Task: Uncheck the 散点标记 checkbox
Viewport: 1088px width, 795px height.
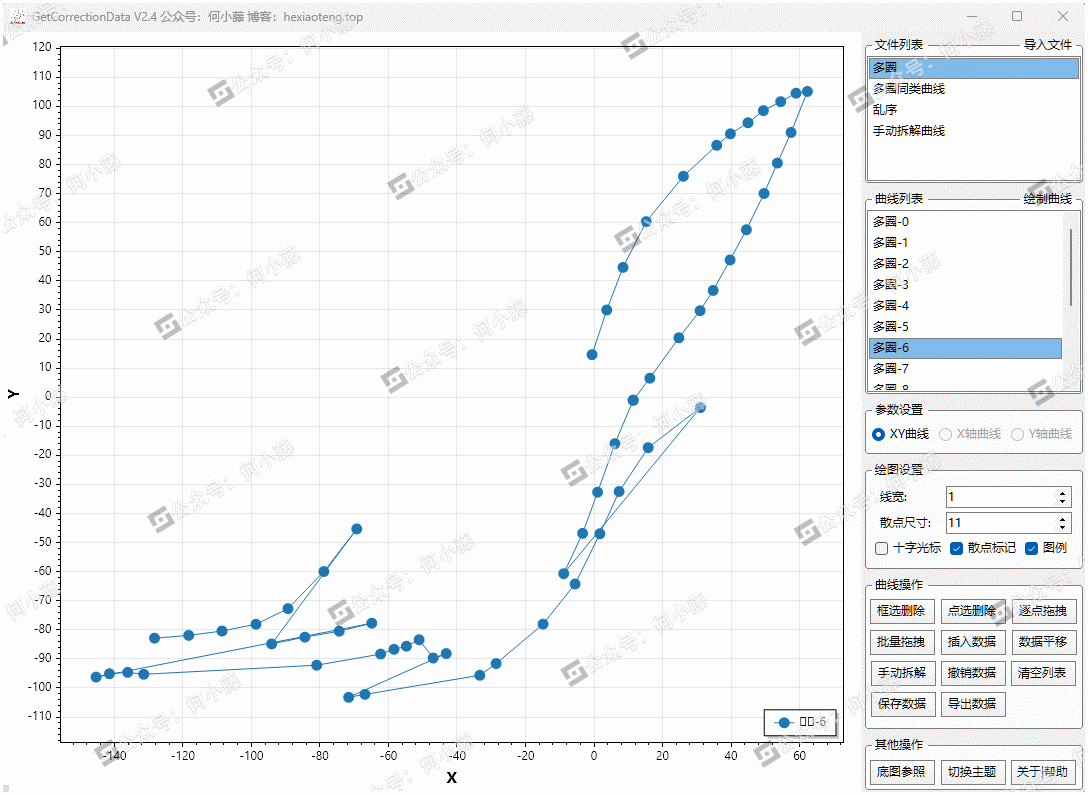Action: pos(957,548)
